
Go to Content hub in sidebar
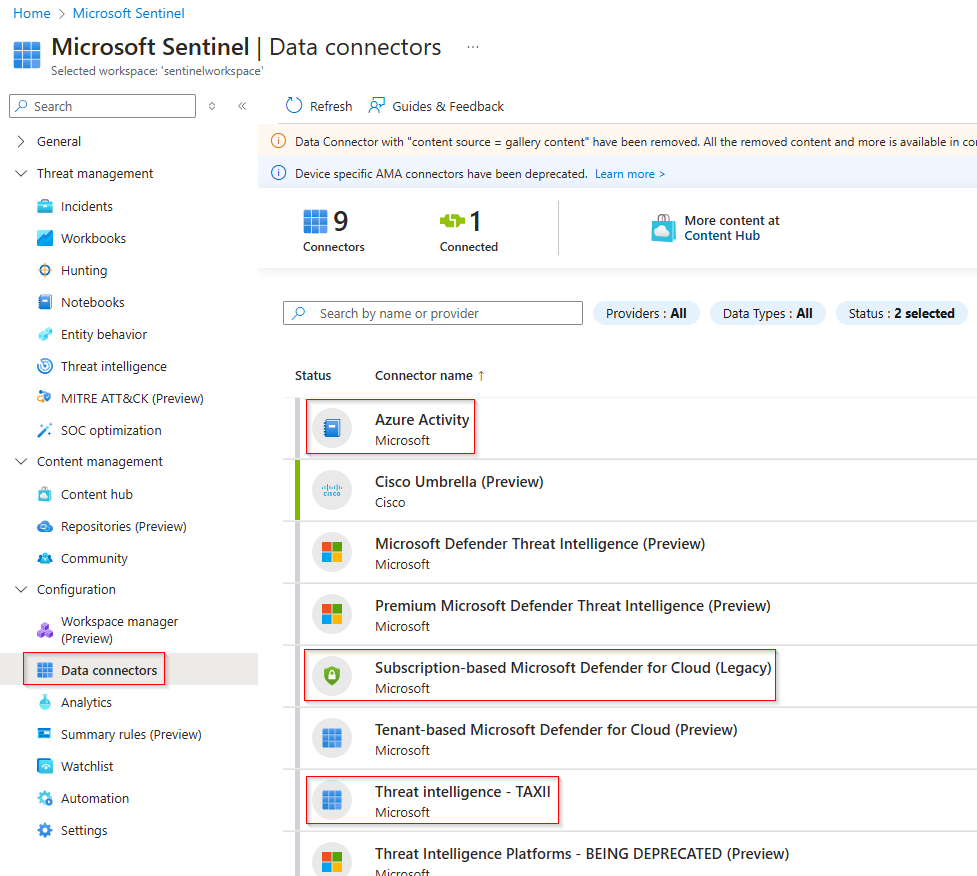click(x=96, y=495)
